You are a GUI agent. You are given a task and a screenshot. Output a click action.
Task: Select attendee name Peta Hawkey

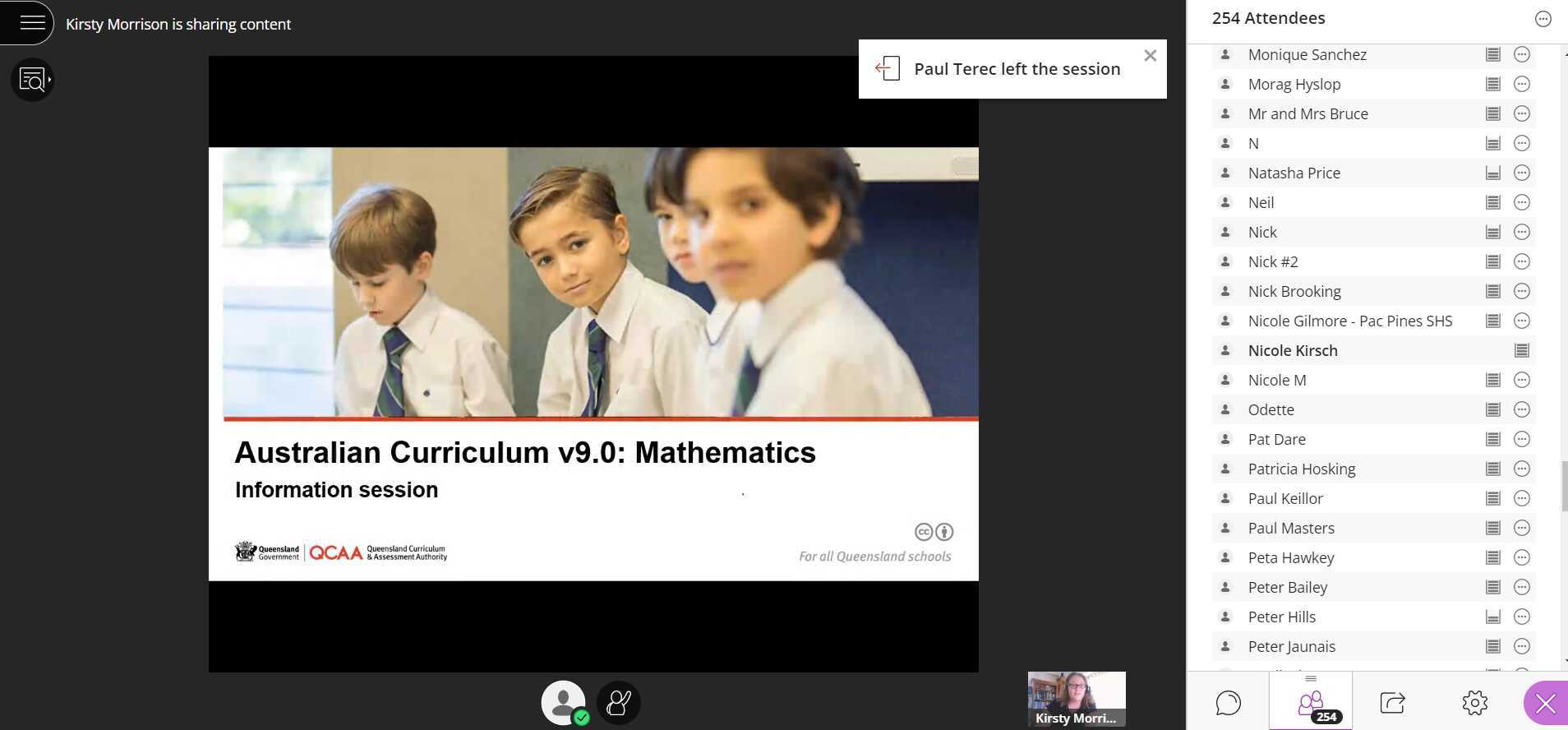pyautogui.click(x=1291, y=557)
